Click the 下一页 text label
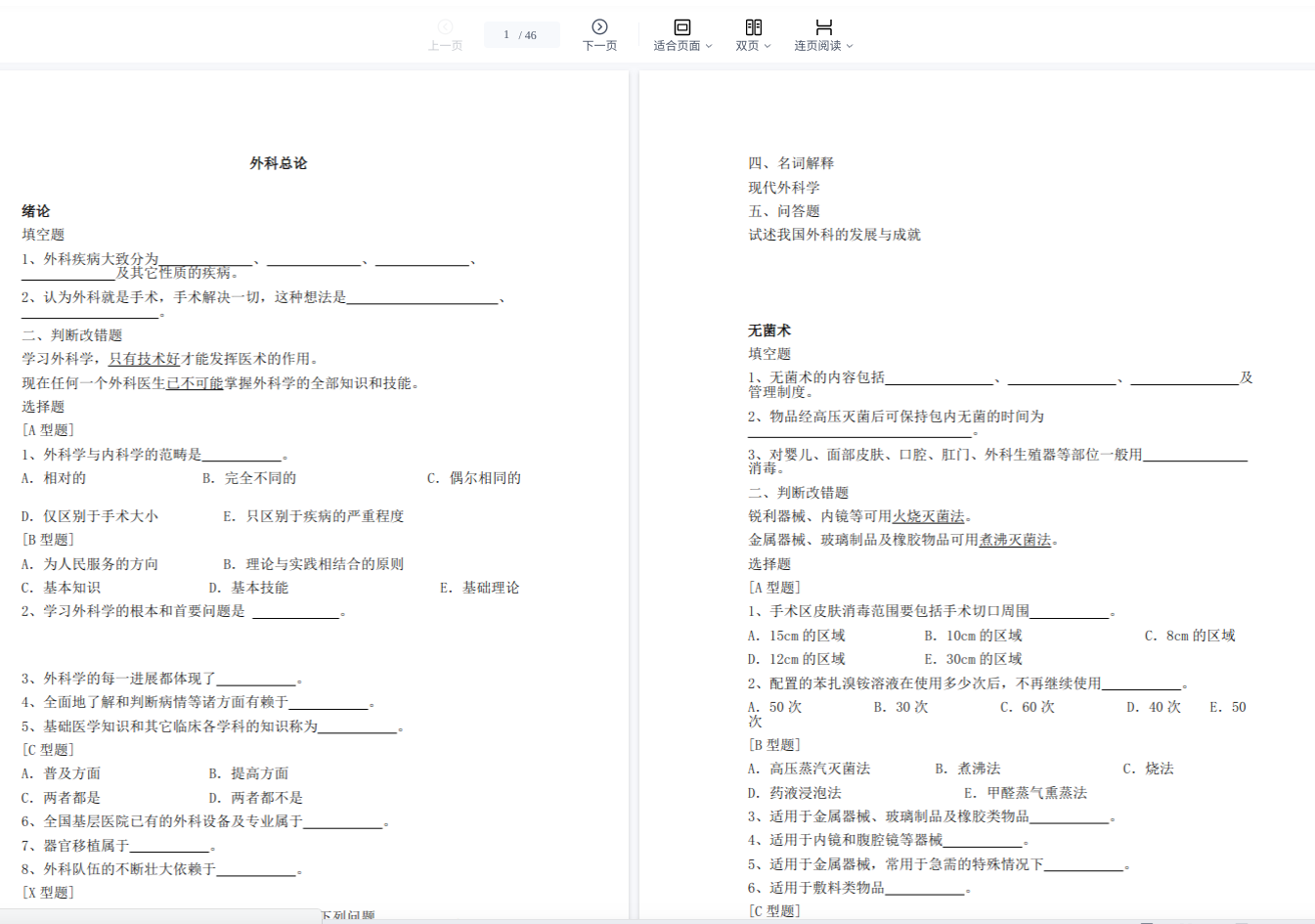Screen dimensions: 1315x924 coord(599,46)
